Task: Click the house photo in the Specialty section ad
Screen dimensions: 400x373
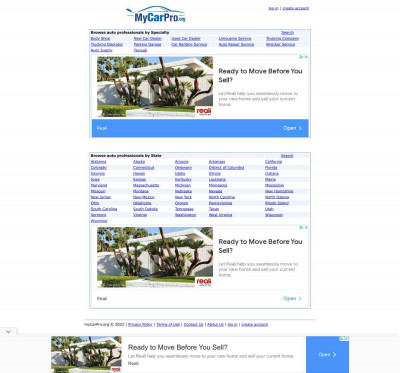Action: 155,87
